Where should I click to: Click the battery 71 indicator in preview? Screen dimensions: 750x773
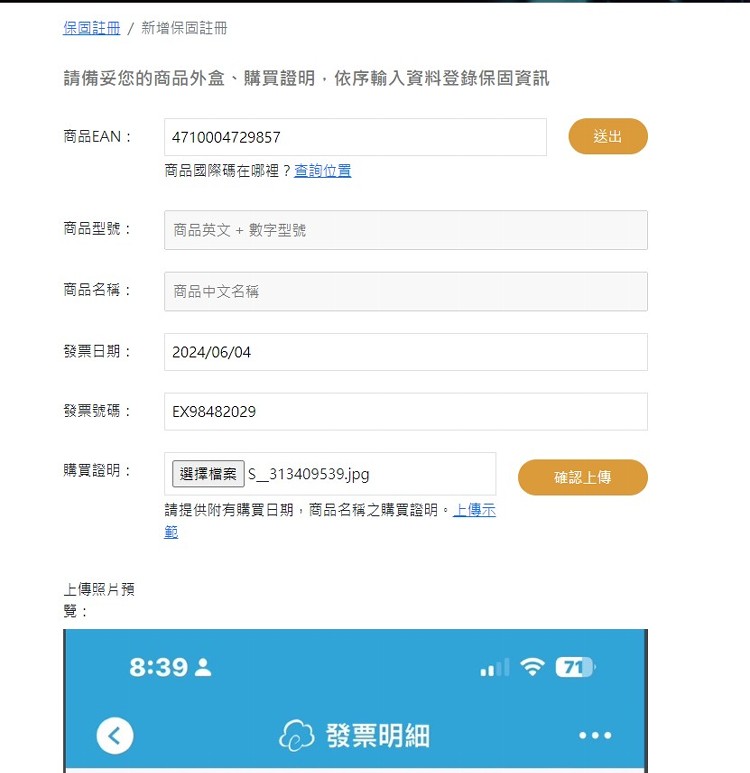(575, 668)
